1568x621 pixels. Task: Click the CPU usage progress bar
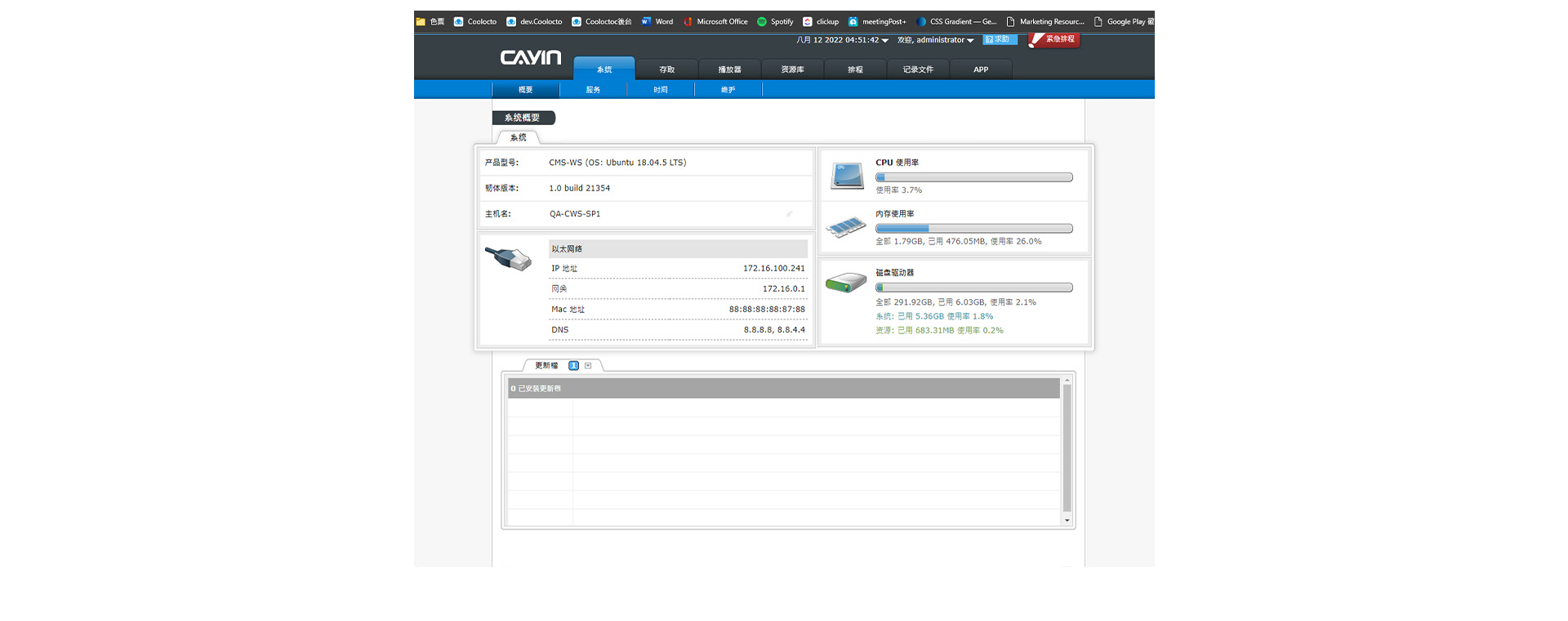974,177
